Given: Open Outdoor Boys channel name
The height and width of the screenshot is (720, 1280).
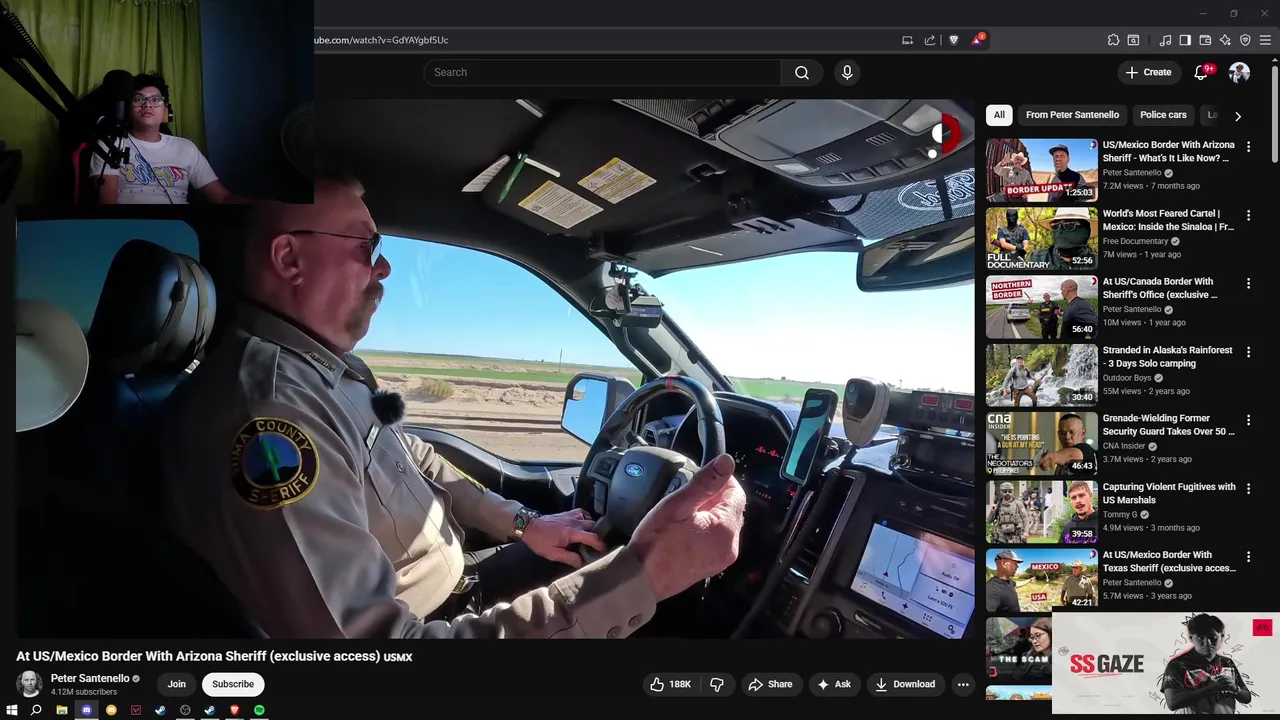Looking at the screenshot, I should [1127, 378].
